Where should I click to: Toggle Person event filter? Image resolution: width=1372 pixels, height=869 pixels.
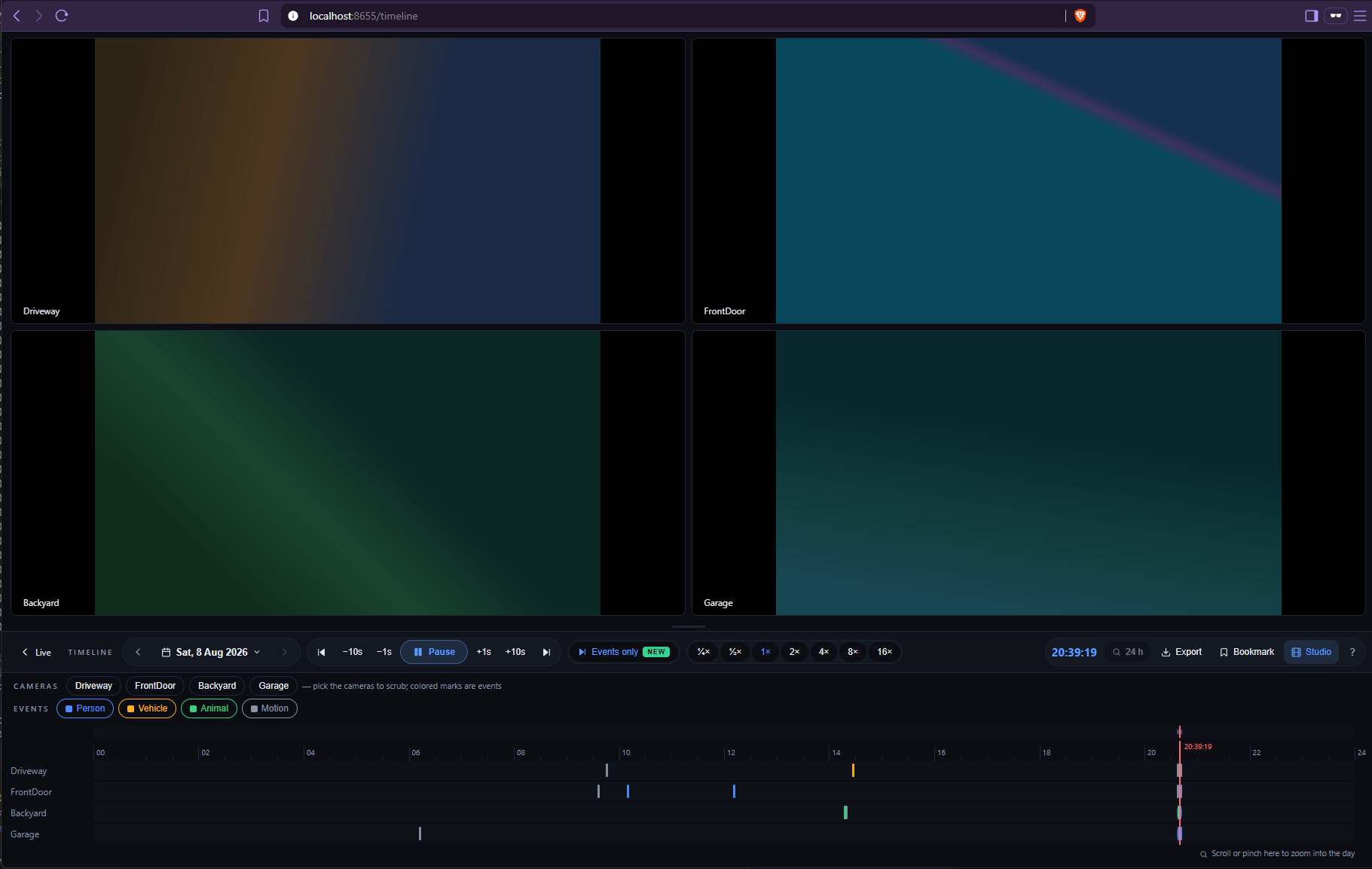click(x=85, y=708)
